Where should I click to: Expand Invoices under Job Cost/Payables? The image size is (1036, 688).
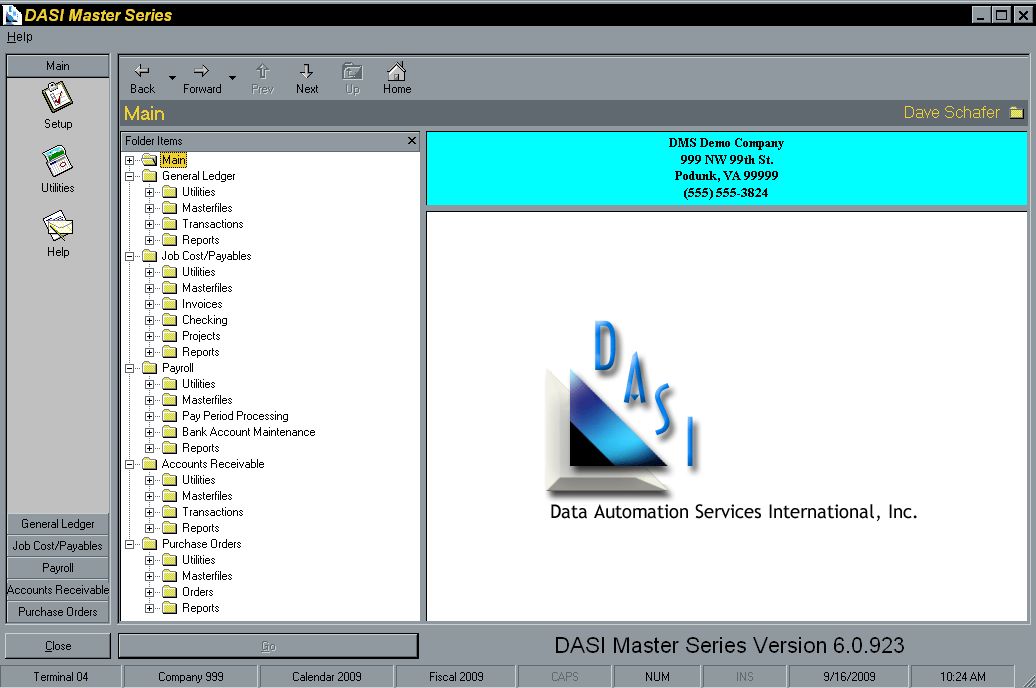tap(149, 304)
